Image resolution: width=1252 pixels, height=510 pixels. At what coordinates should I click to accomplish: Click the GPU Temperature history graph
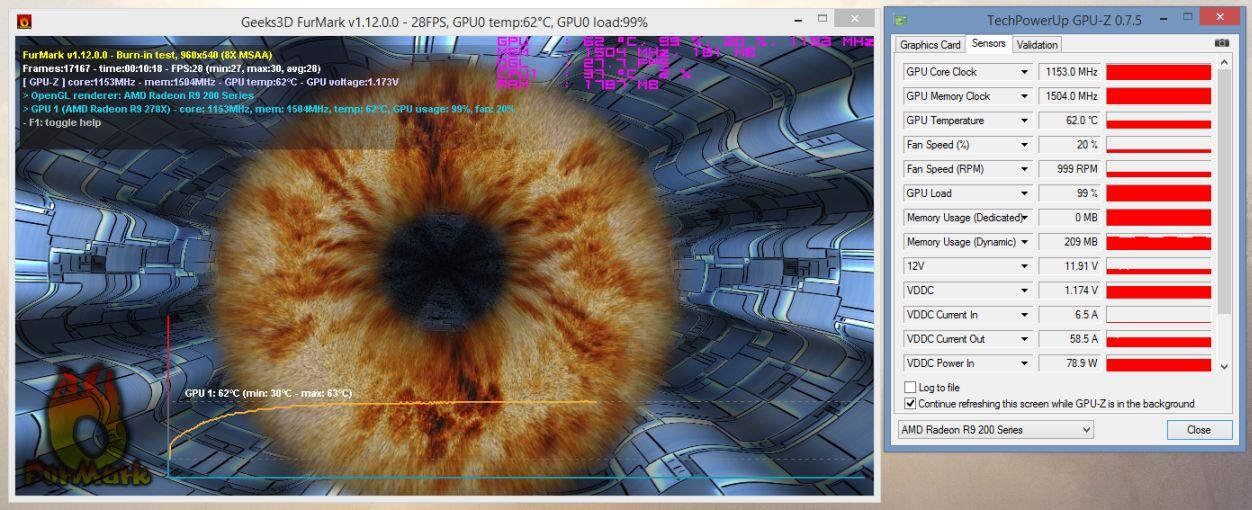1159,120
